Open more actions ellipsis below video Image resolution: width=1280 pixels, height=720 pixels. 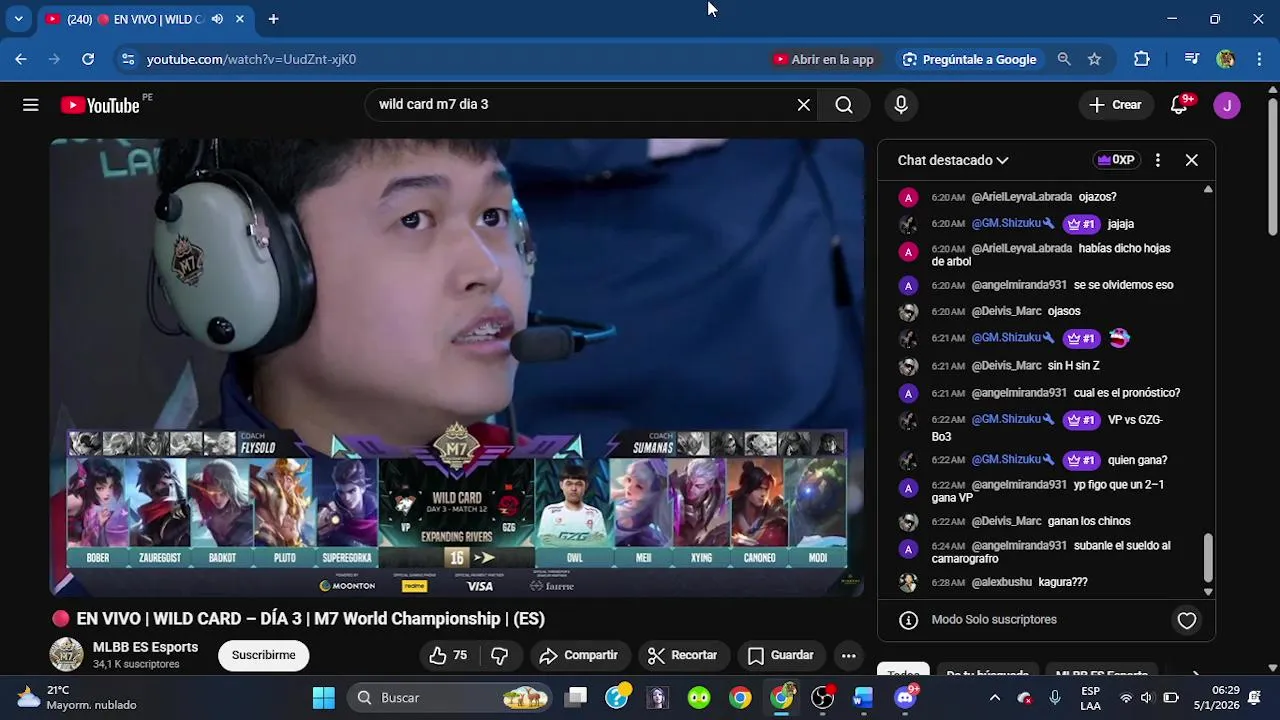tap(848, 656)
